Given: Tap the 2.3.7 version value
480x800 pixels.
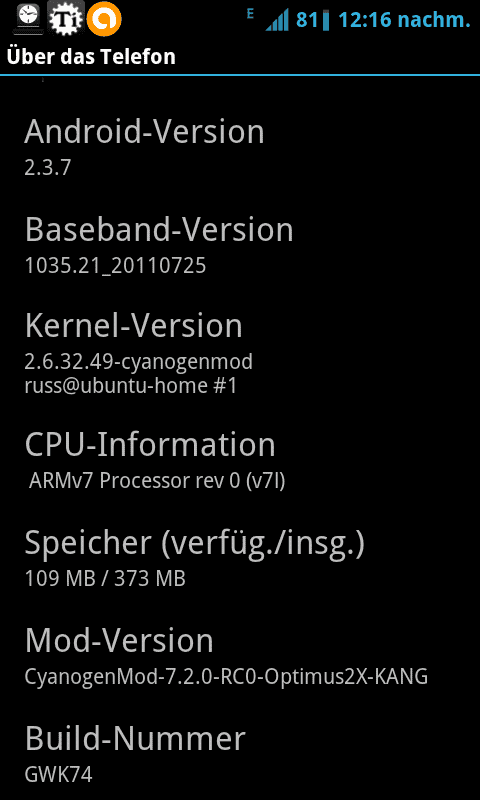Looking at the screenshot, I should [x=47, y=168].
